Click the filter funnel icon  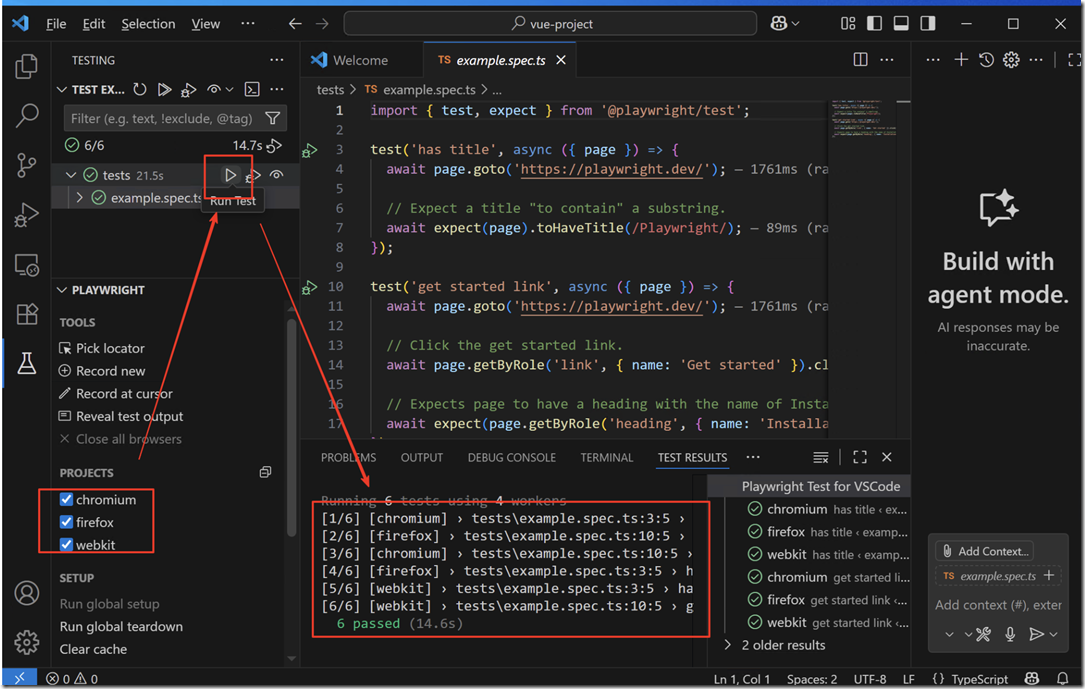coord(272,118)
